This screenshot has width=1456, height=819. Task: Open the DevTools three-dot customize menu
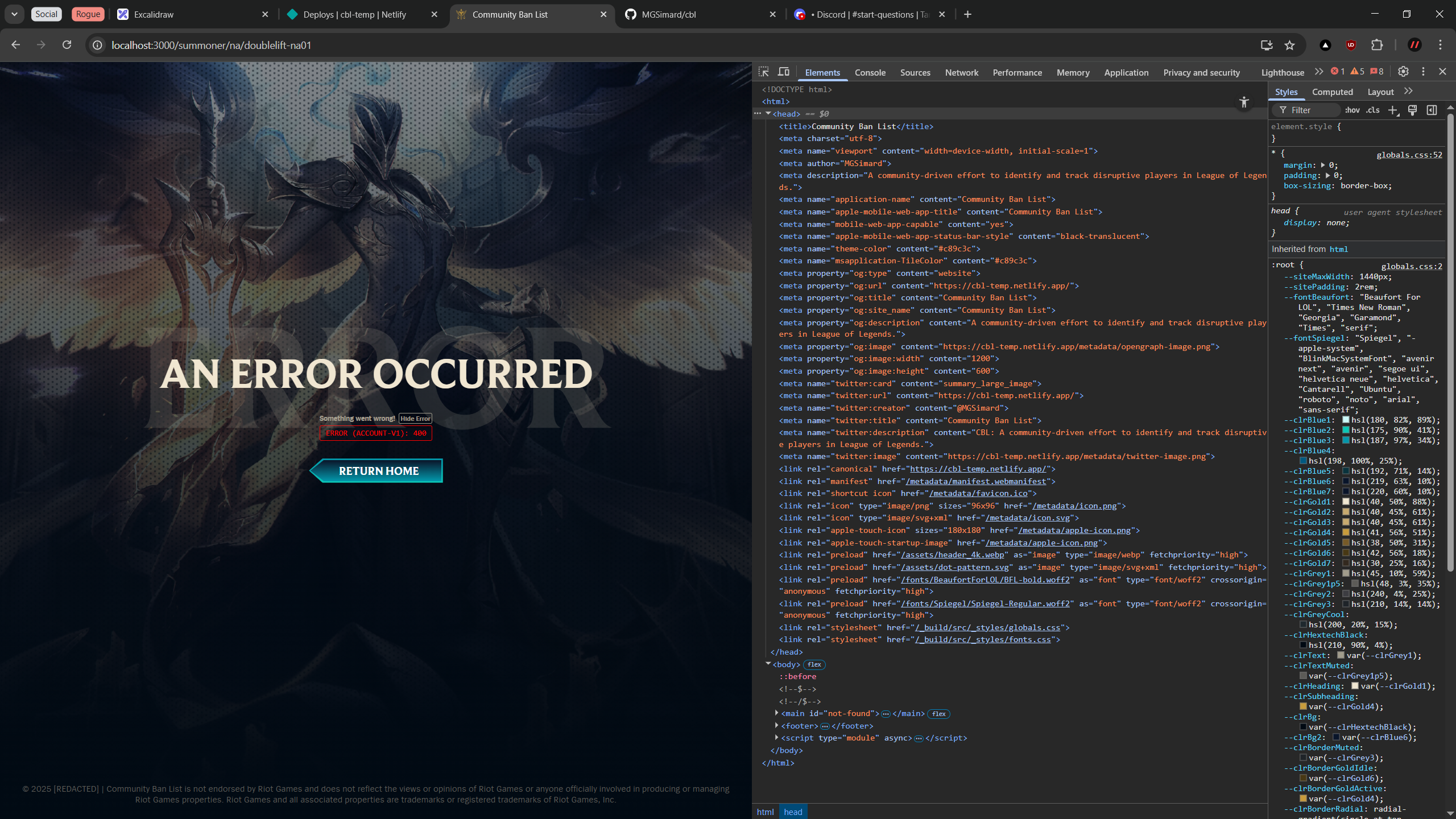coord(1424,72)
